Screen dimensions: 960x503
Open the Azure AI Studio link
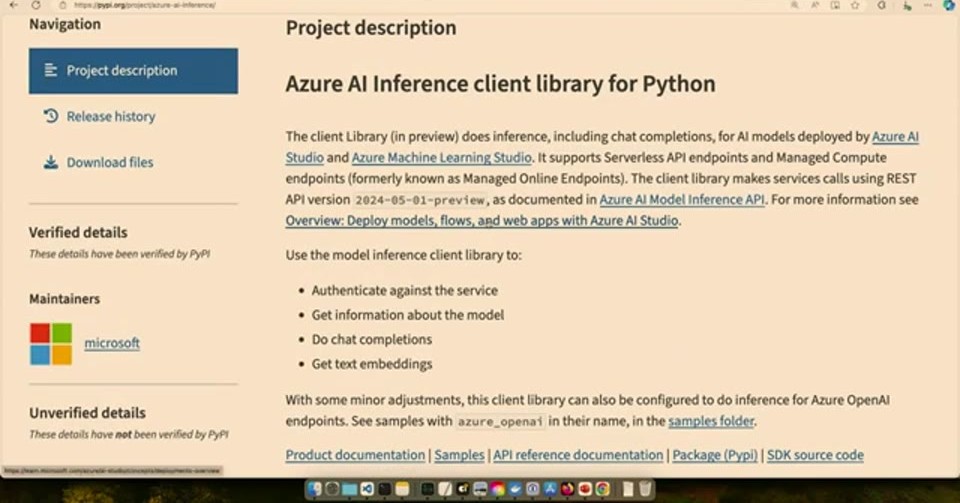pos(895,136)
